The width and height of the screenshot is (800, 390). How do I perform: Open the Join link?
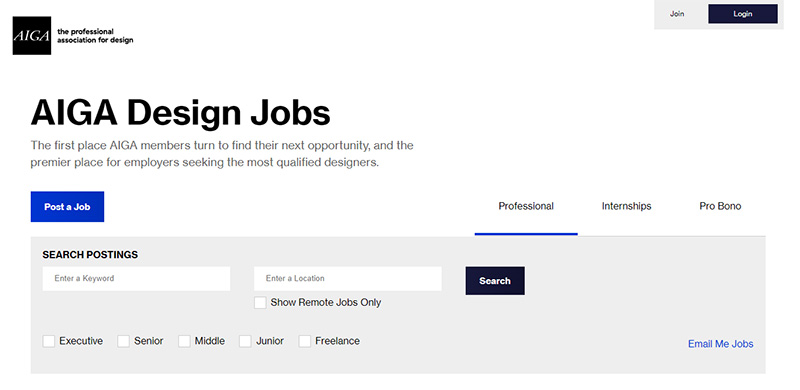point(677,14)
